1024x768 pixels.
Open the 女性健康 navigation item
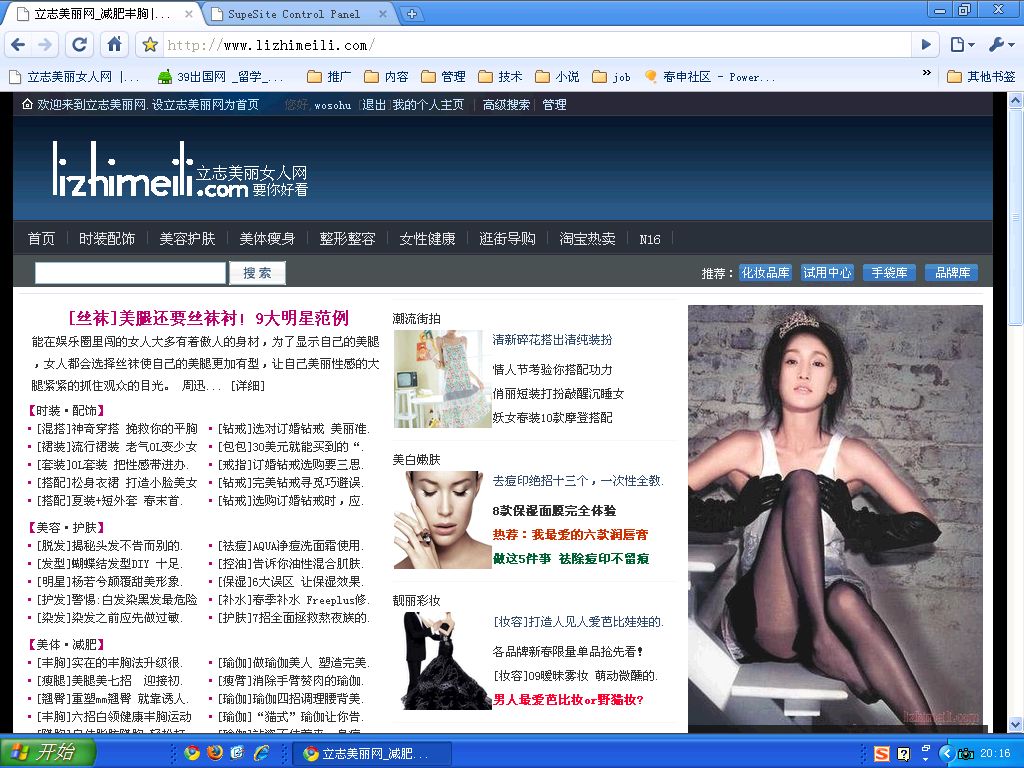[x=427, y=239]
